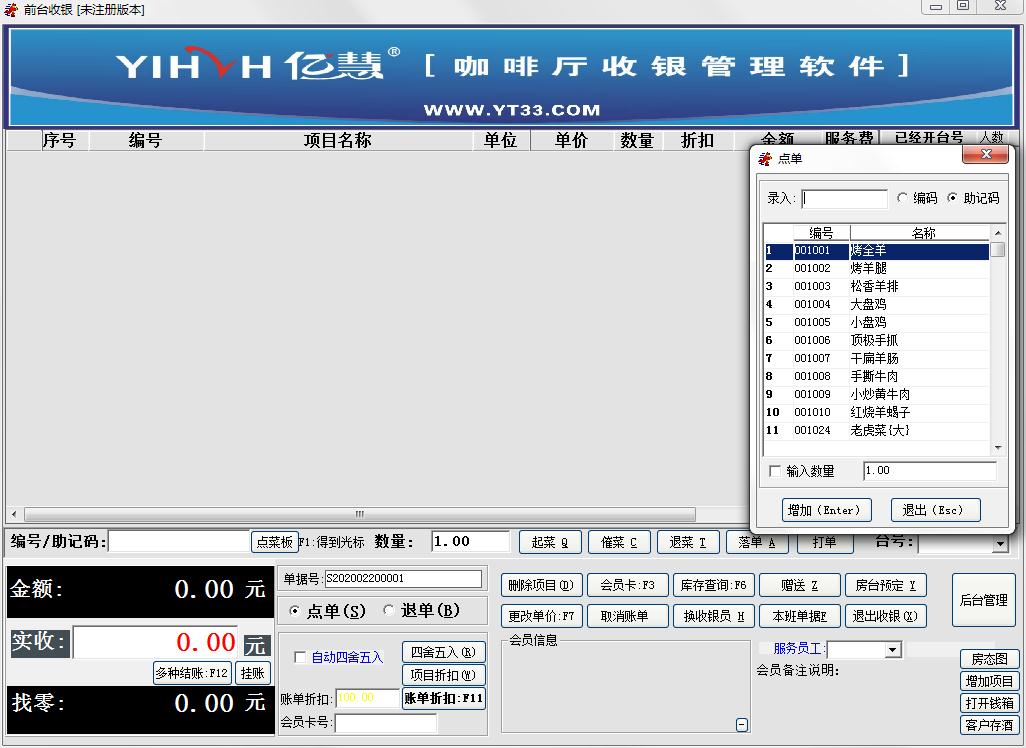Screen dimensions: 1026x748
Task: Open 本班单据E
Action: pyautogui.click(x=799, y=616)
